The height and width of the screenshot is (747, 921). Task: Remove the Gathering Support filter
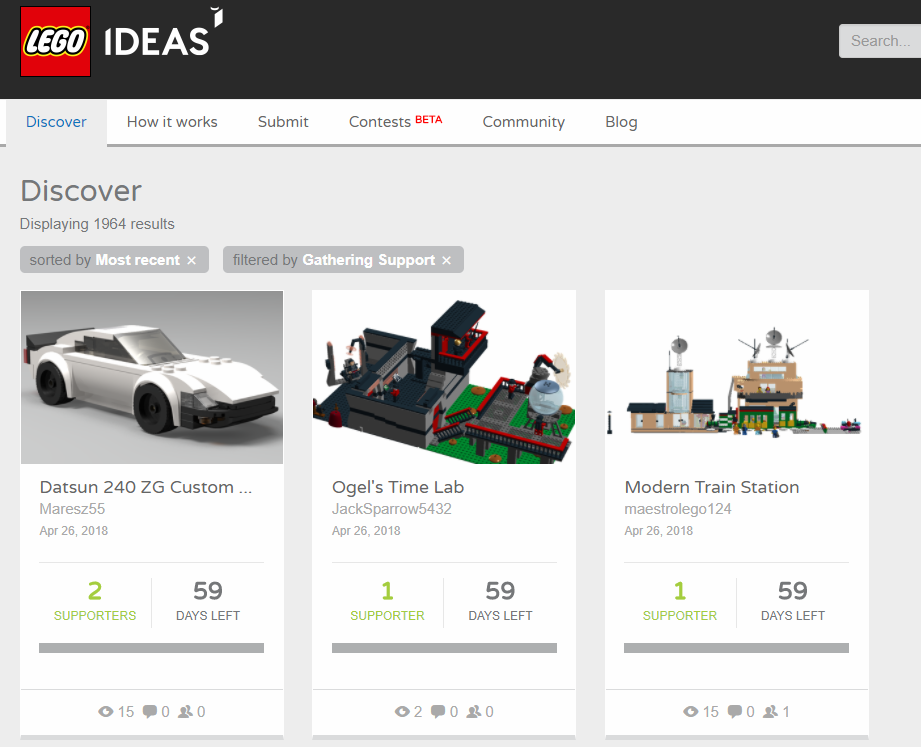446,260
